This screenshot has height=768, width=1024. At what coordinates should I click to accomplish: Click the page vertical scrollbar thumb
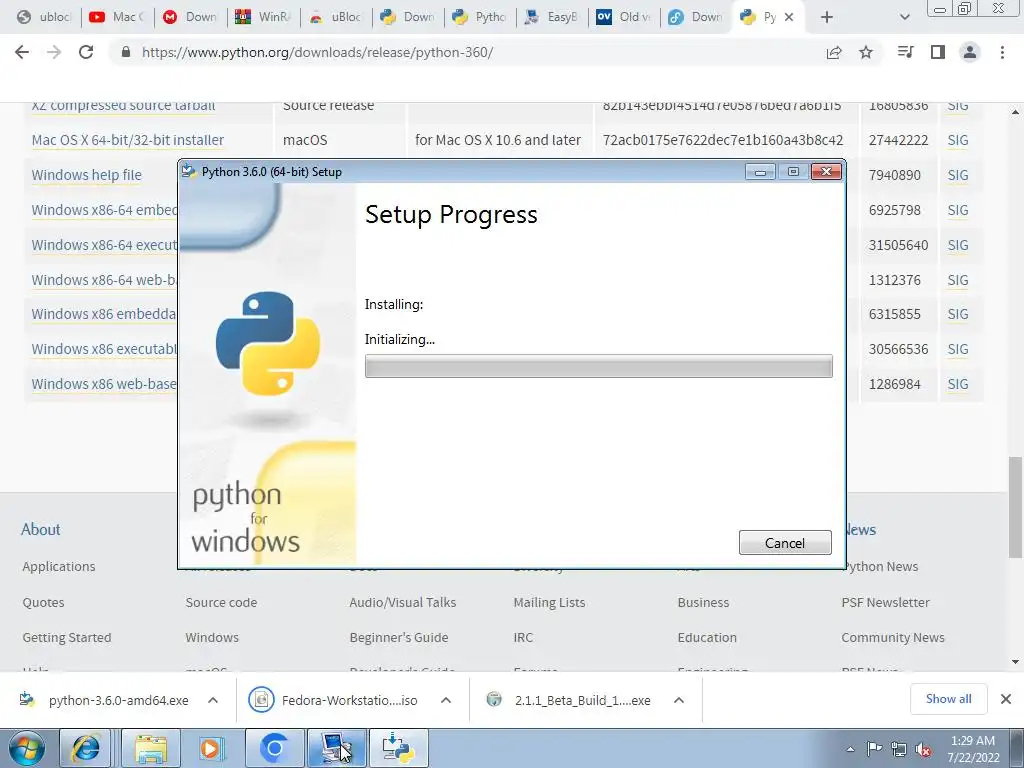1015,507
